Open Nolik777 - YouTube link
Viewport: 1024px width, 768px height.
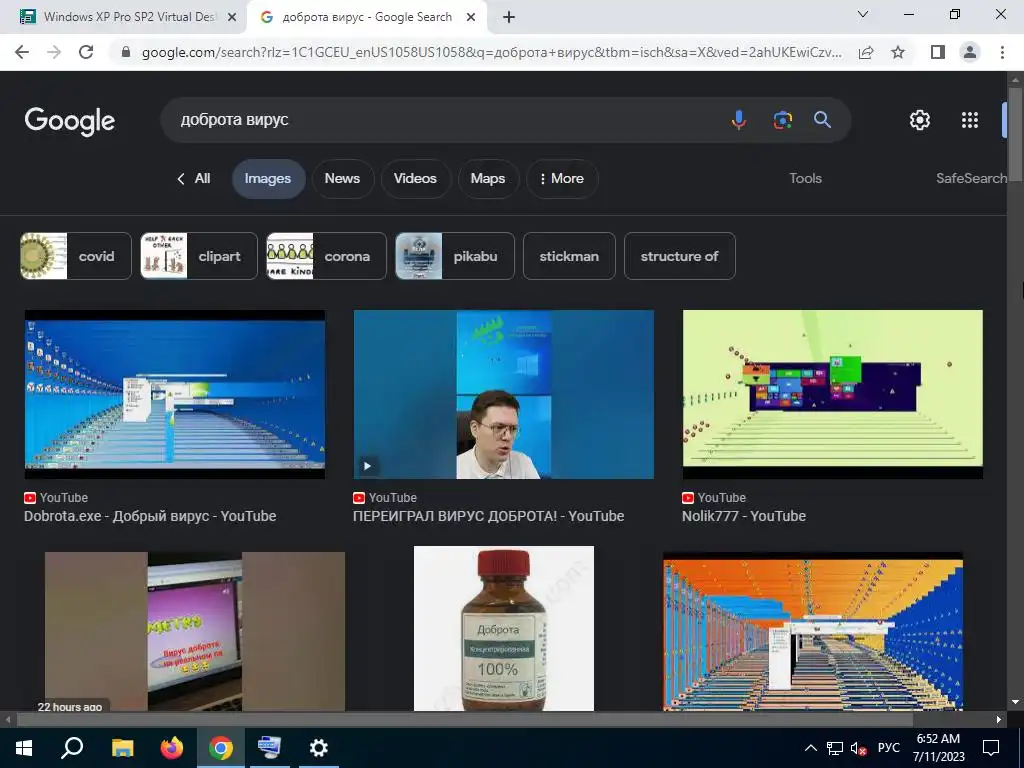click(x=744, y=516)
